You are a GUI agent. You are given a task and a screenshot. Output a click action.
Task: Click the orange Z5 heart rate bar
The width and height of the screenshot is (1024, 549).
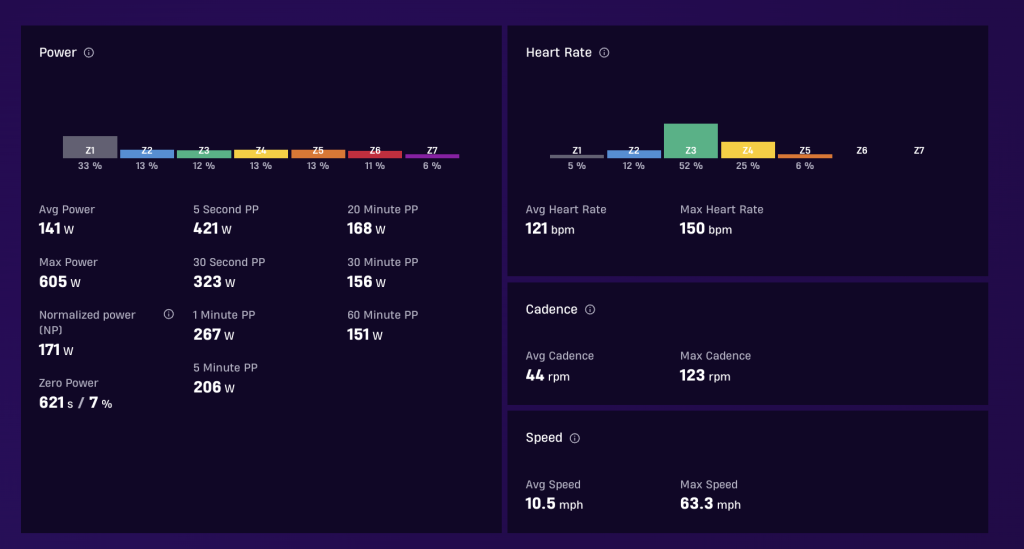pyautogui.click(x=805, y=156)
